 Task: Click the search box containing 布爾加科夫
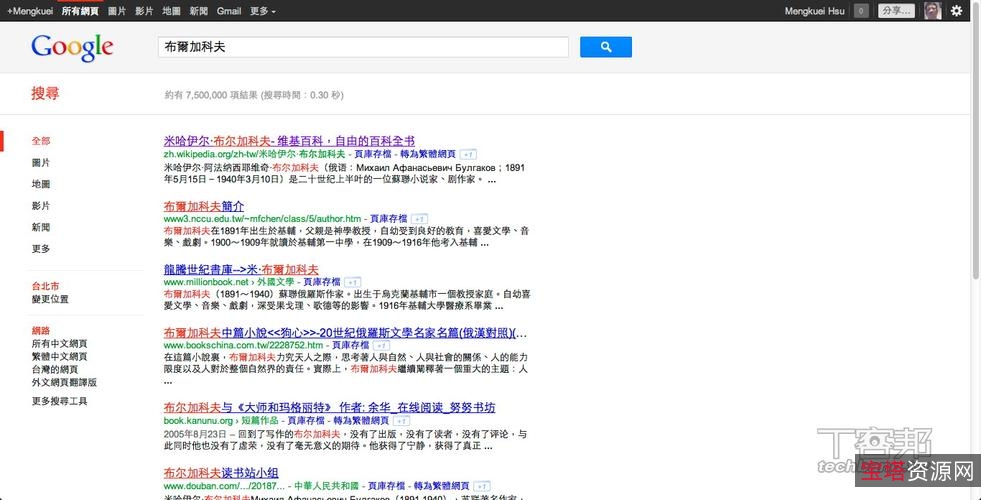363,47
